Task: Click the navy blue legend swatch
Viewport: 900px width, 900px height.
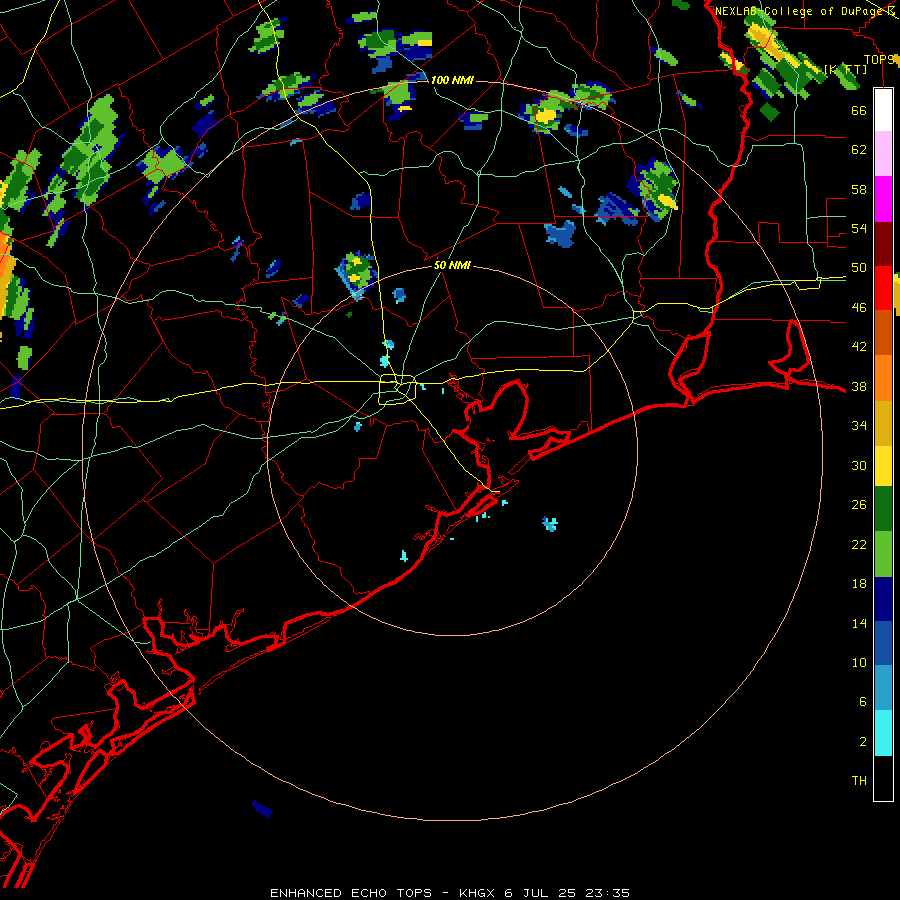Action: click(x=883, y=599)
